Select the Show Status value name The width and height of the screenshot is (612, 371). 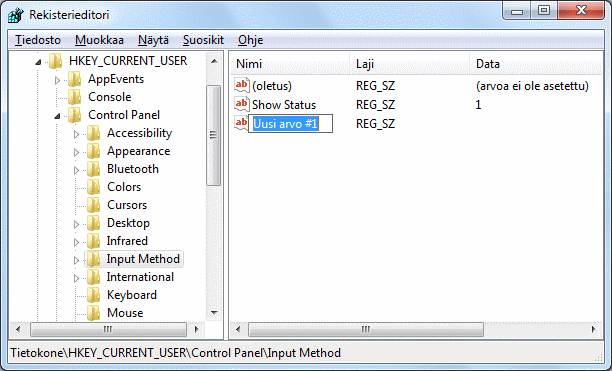(284, 105)
